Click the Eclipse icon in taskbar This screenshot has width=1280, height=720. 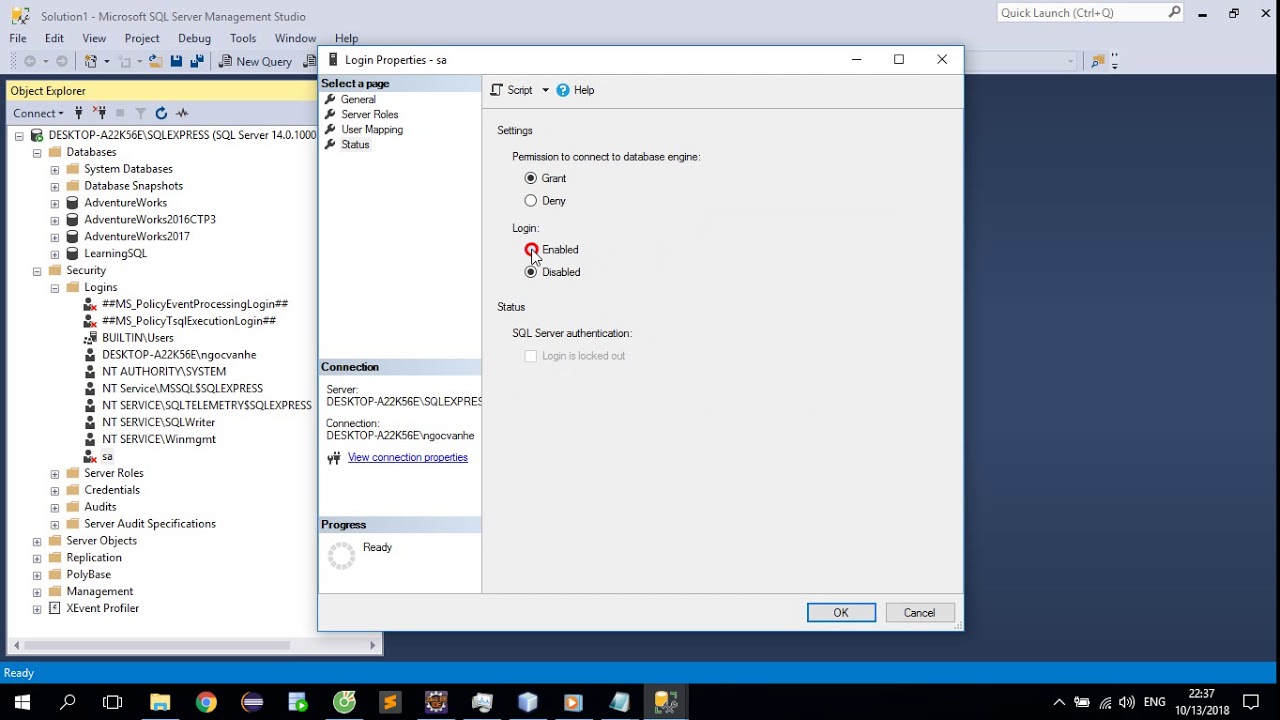[x=252, y=702]
